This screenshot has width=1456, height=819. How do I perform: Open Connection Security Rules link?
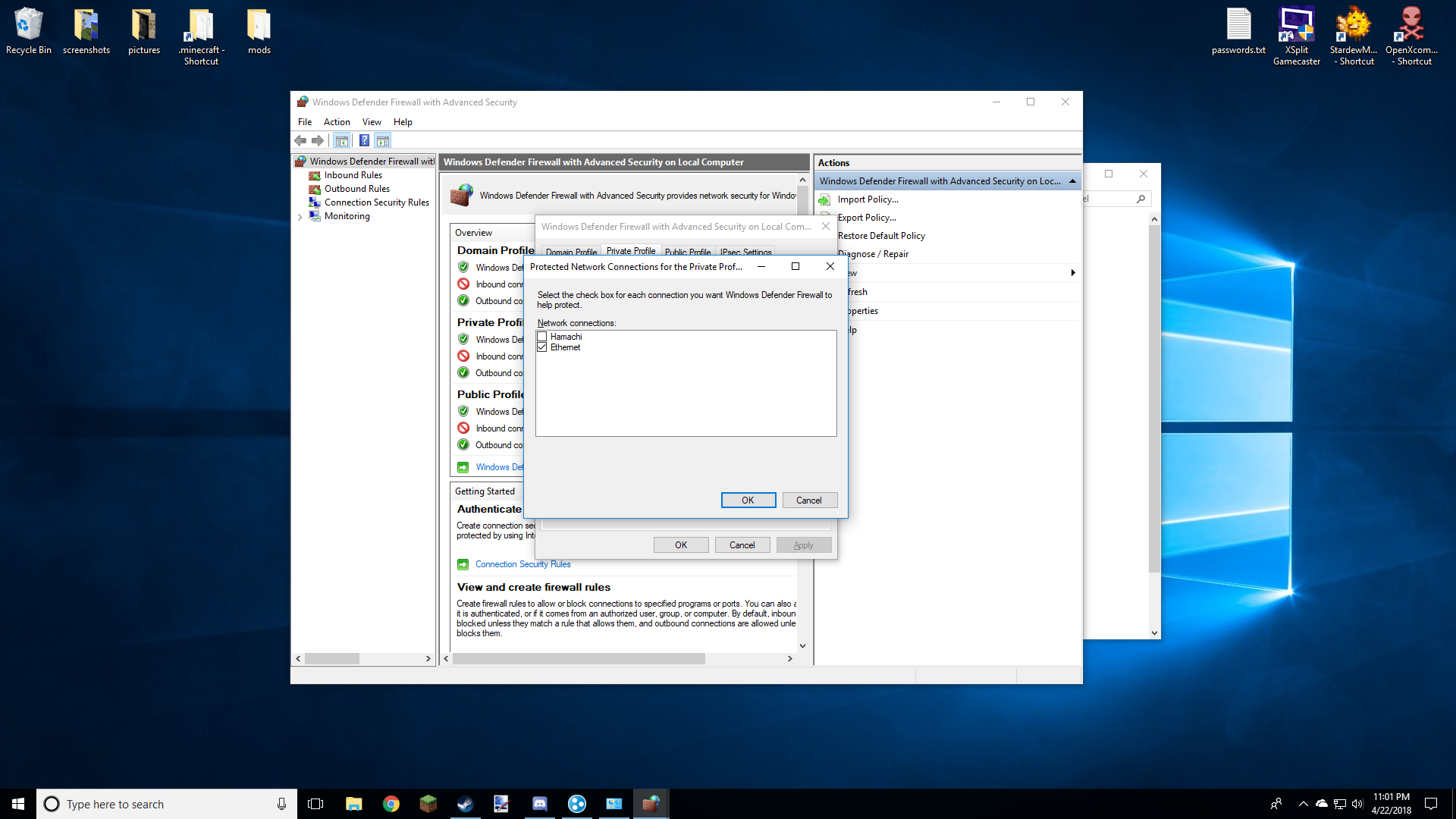pos(522,564)
